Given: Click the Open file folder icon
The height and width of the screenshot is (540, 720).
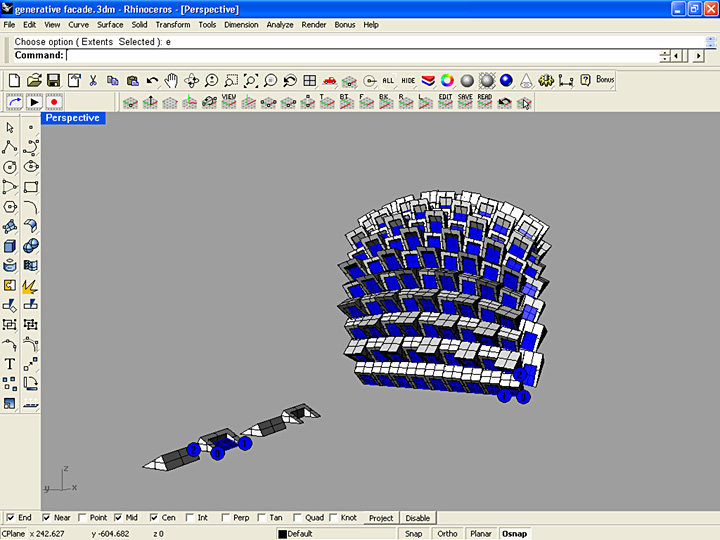Looking at the screenshot, I should [34, 80].
